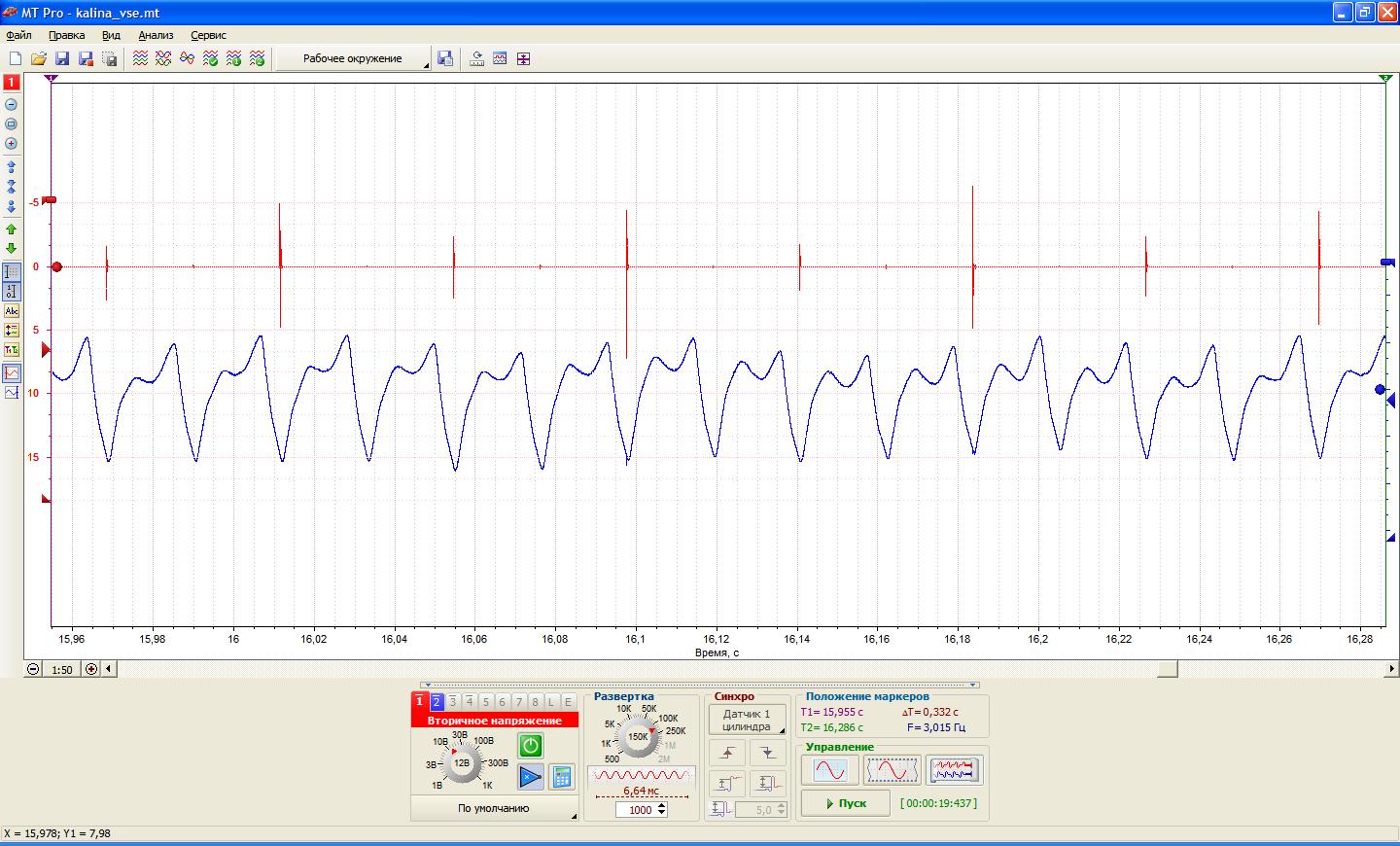Zoom out vertically with the minus circle
The image size is (1400, 846).
[12, 105]
